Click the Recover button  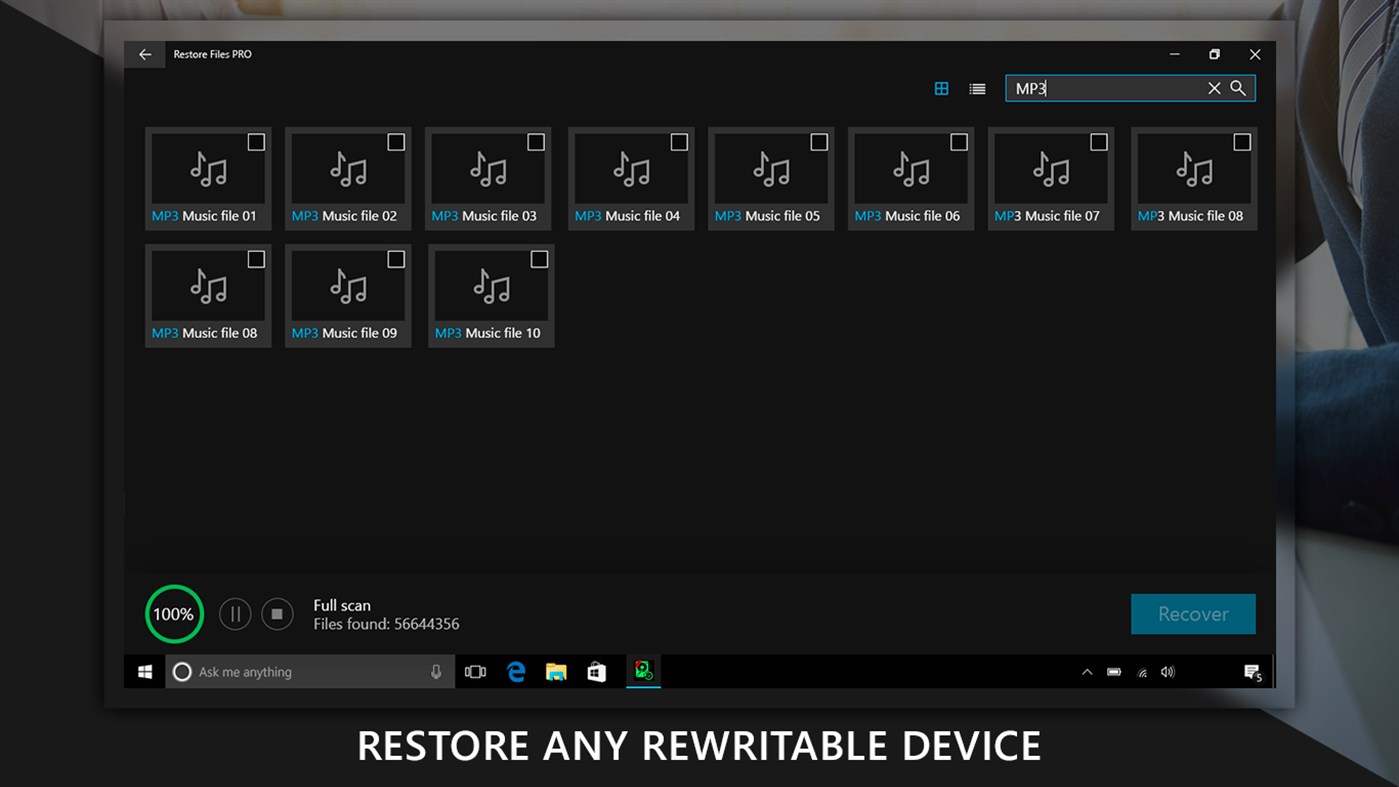click(1193, 613)
